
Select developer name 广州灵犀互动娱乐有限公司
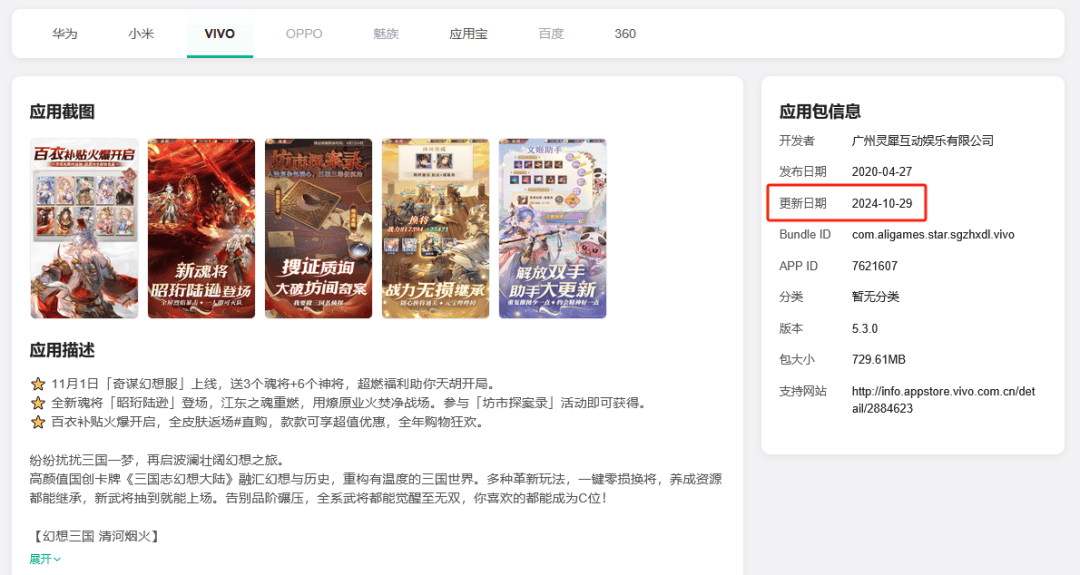click(922, 140)
